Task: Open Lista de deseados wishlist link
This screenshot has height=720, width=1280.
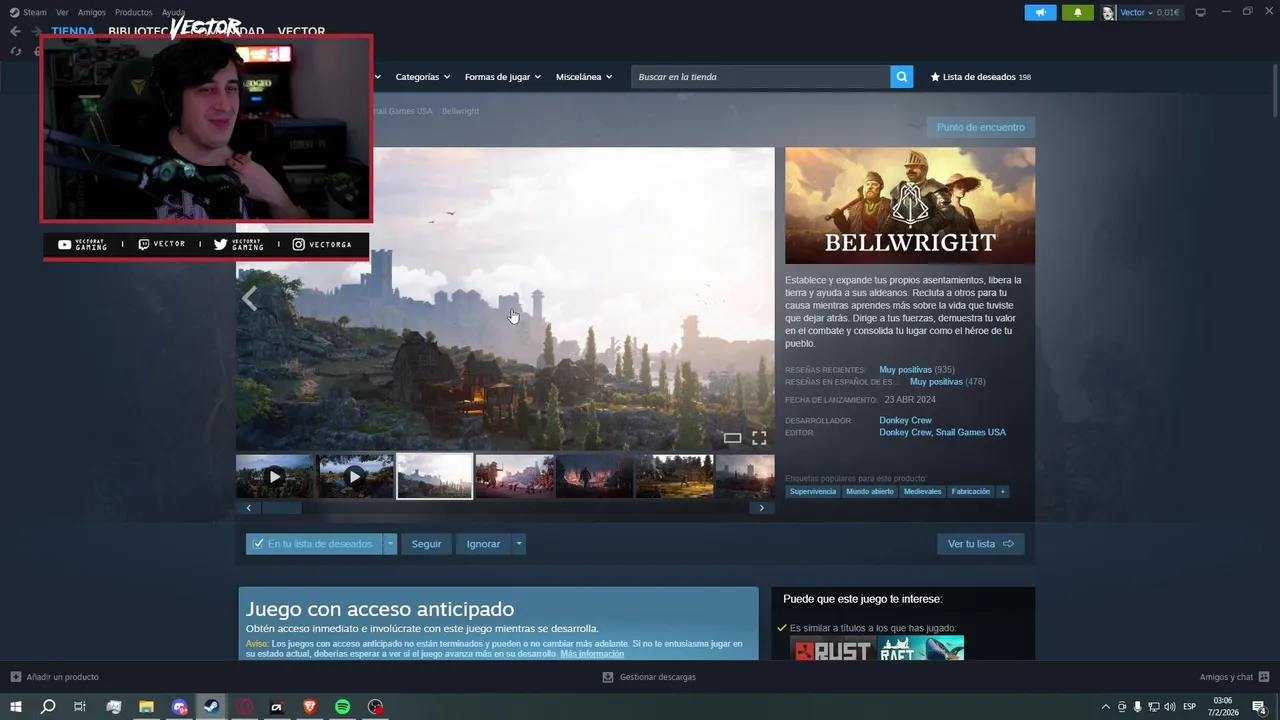Action: 980,77
